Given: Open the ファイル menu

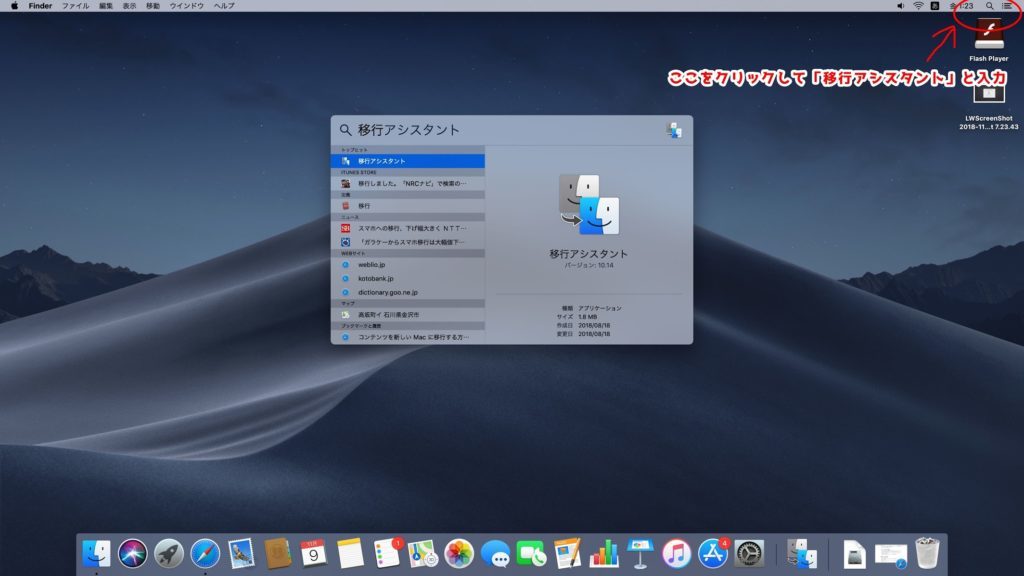Looking at the screenshot, I should [75, 6].
